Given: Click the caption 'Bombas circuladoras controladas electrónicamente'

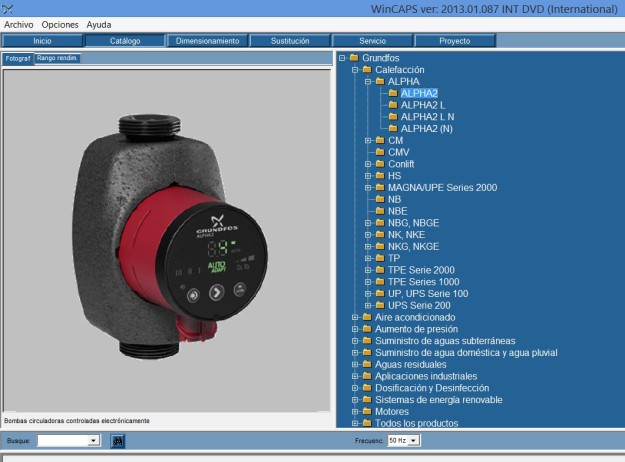Looking at the screenshot, I should [x=77, y=421].
